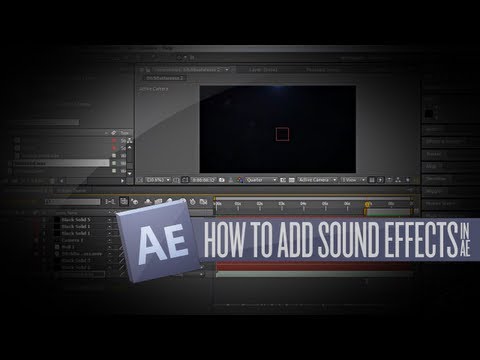Take a snapshot with the camera icon
Viewport: 480px width, 360px height.
[x=222, y=180]
